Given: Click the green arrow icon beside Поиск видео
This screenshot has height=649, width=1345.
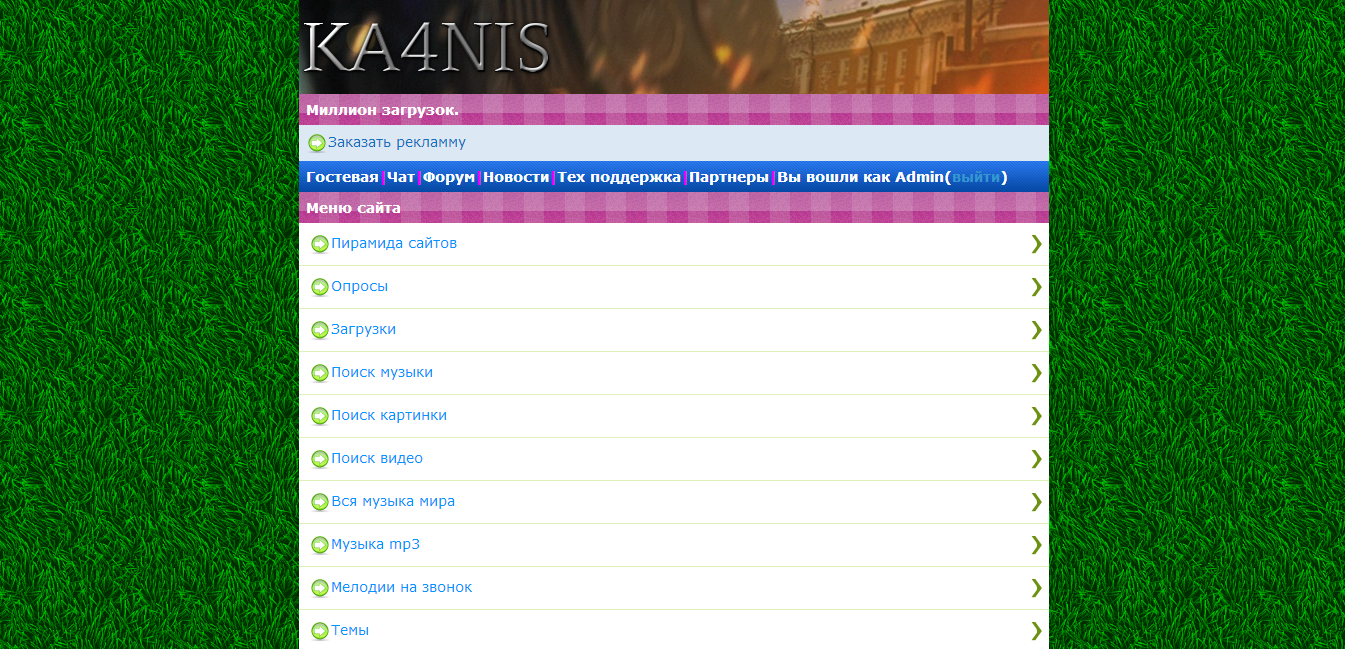Looking at the screenshot, I should [x=319, y=459].
